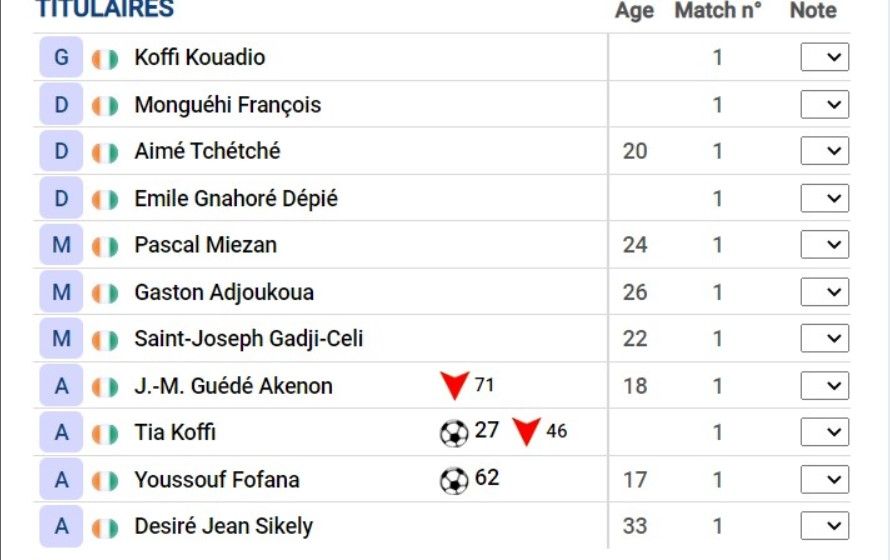Click Ivory Coast flag next to Pascal Miezan
890x560 pixels.
(105, 247)
